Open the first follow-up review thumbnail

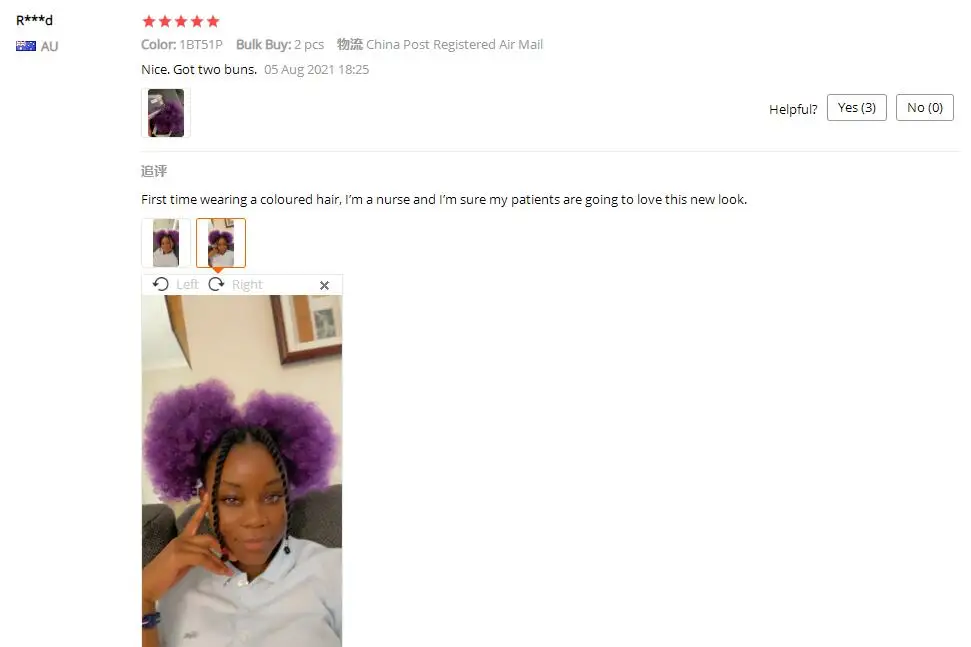coord(166,243)
